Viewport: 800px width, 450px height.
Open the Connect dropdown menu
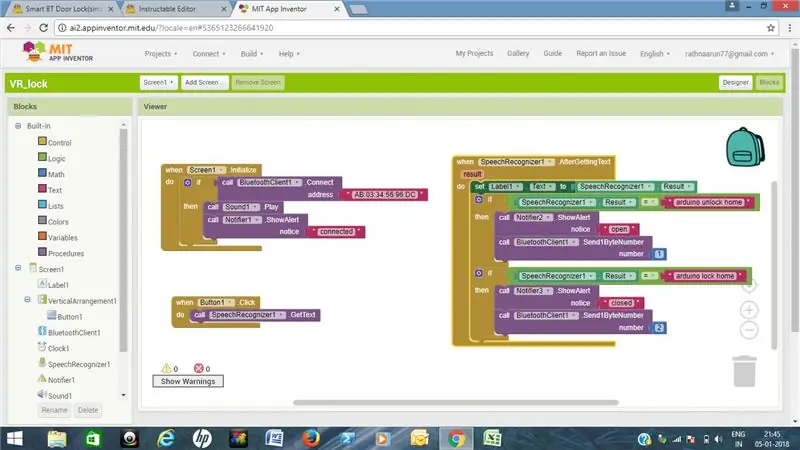tap(209, 54)
